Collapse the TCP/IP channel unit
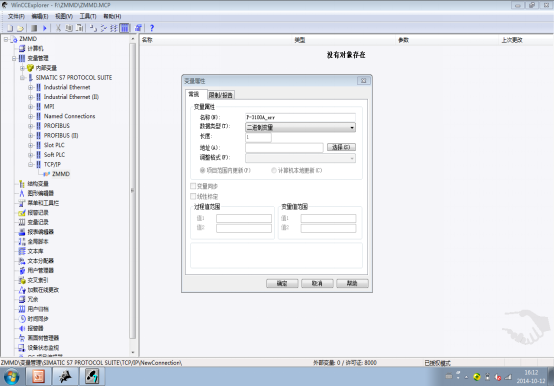 coord(30,164)
